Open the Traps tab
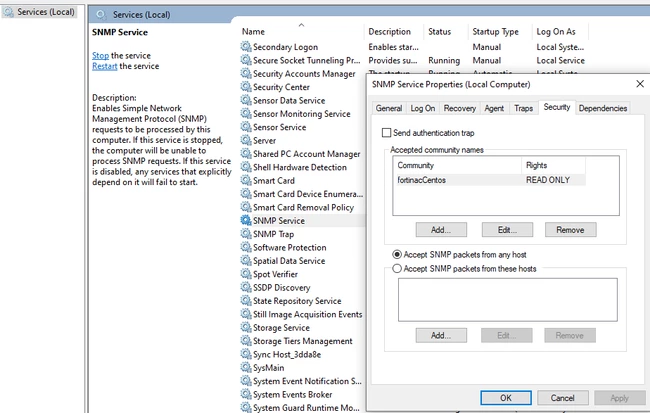Viewport: 650px width, 413px height. click(523, 108)
